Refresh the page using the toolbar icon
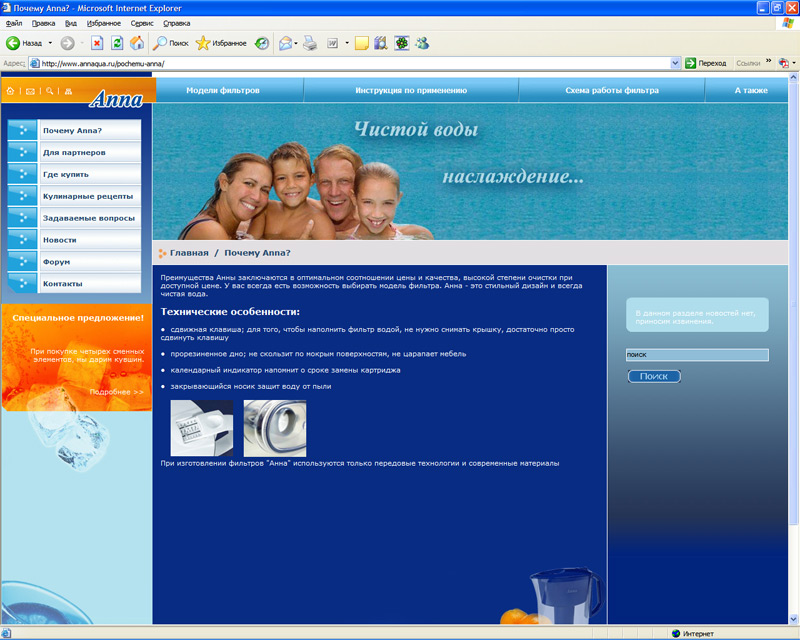The height and width of the screenshot is (640, 800). [x=117, y=43]
